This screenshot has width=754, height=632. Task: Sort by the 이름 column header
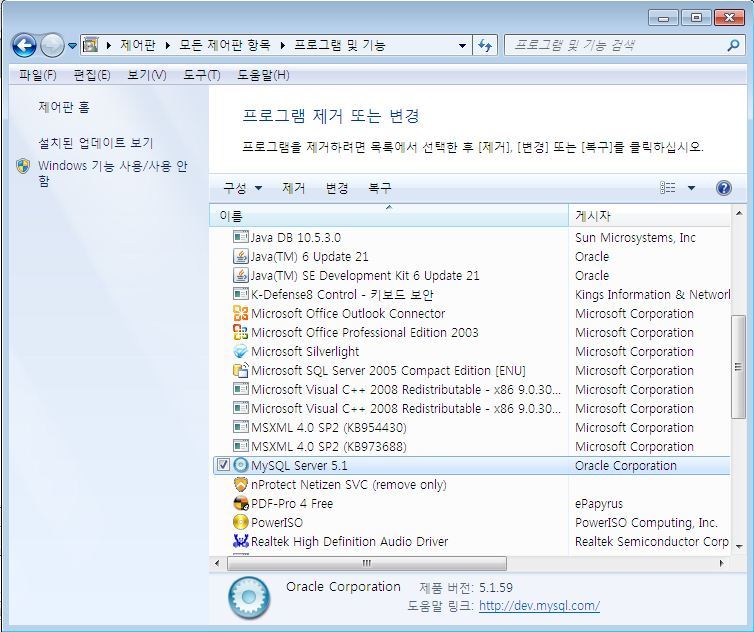(389, 215)
